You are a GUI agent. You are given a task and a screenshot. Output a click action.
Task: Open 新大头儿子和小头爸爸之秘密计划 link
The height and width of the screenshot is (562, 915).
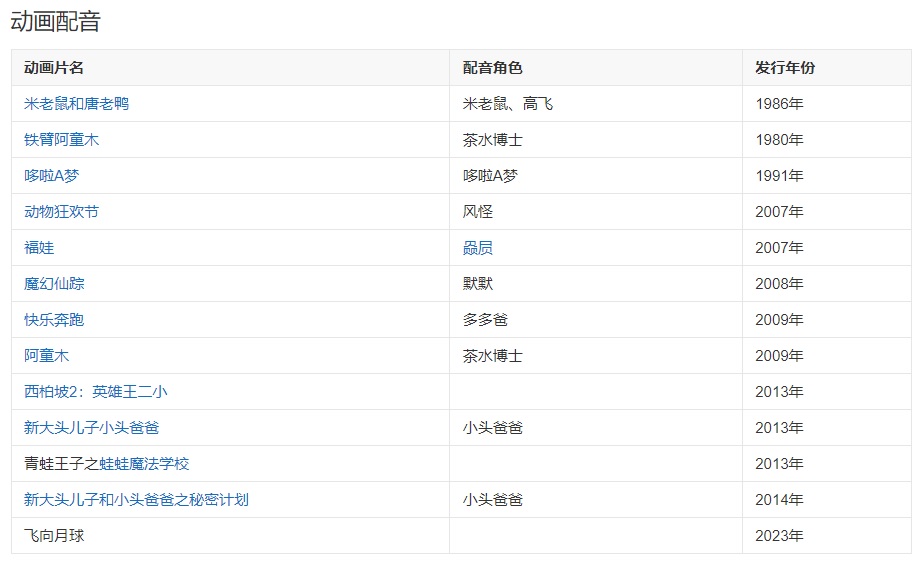(x=136, y=500)
